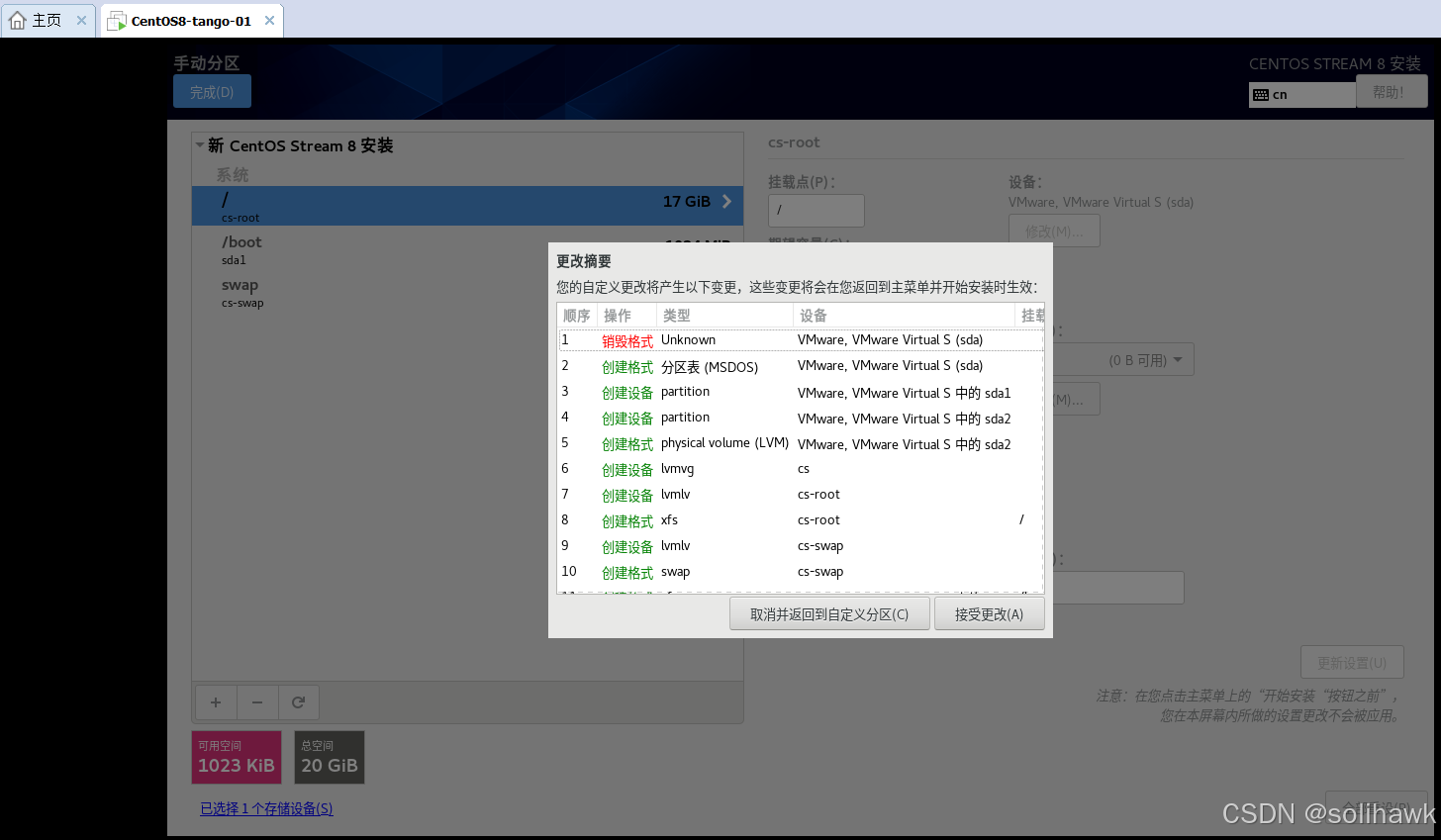Click the mount point field showing /
Screen dimensions: 1441x840
pyautogui.click(x=816, y=211)
